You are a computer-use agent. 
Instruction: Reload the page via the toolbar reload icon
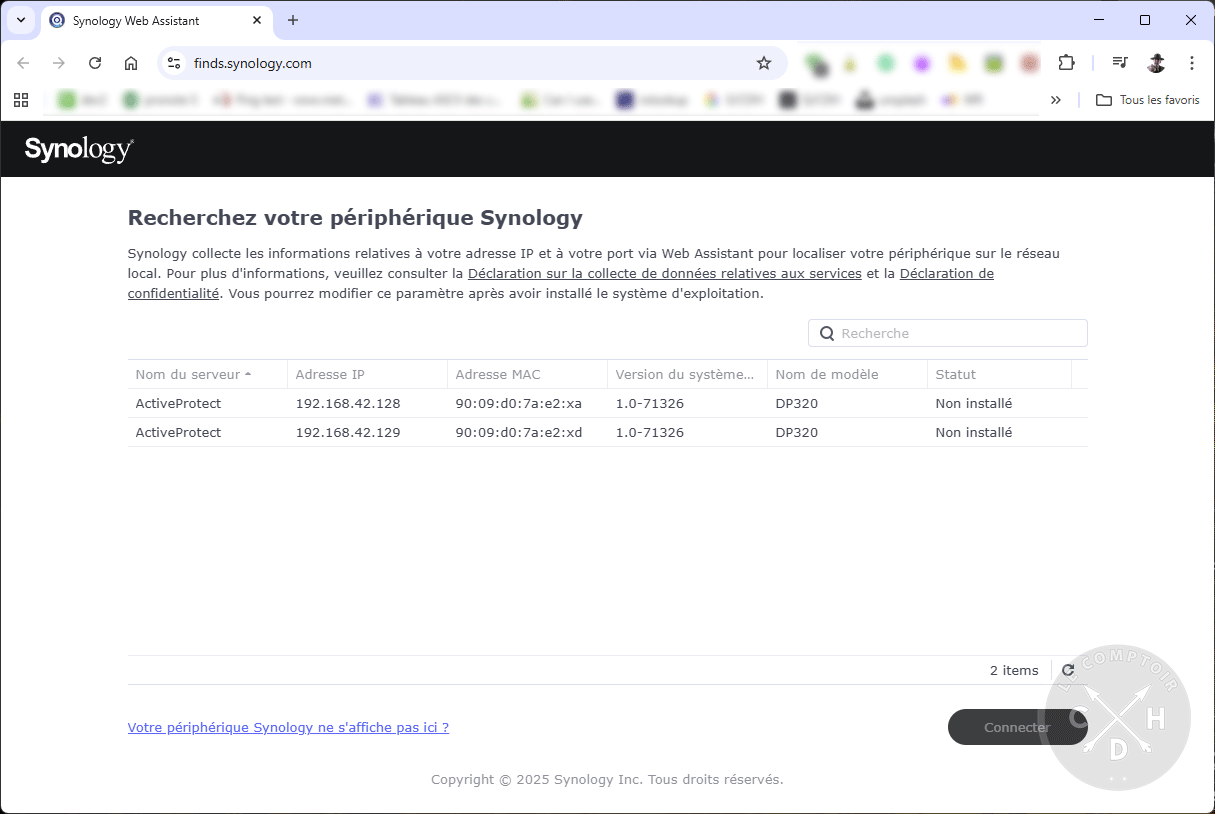(x=94, y=62)
